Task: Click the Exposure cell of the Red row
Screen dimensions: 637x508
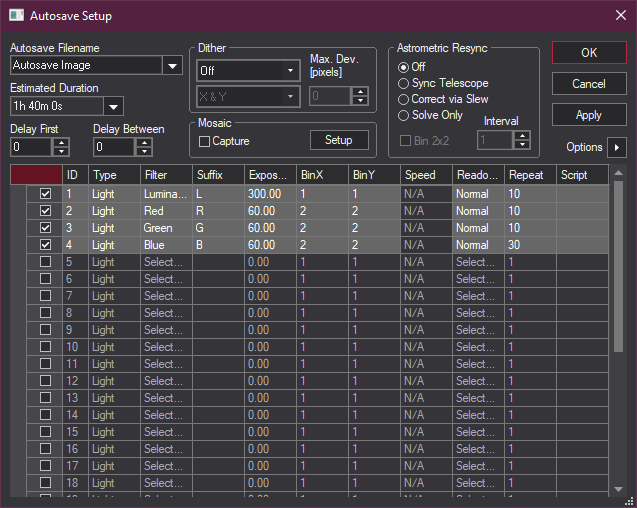Action: point(270,211)
